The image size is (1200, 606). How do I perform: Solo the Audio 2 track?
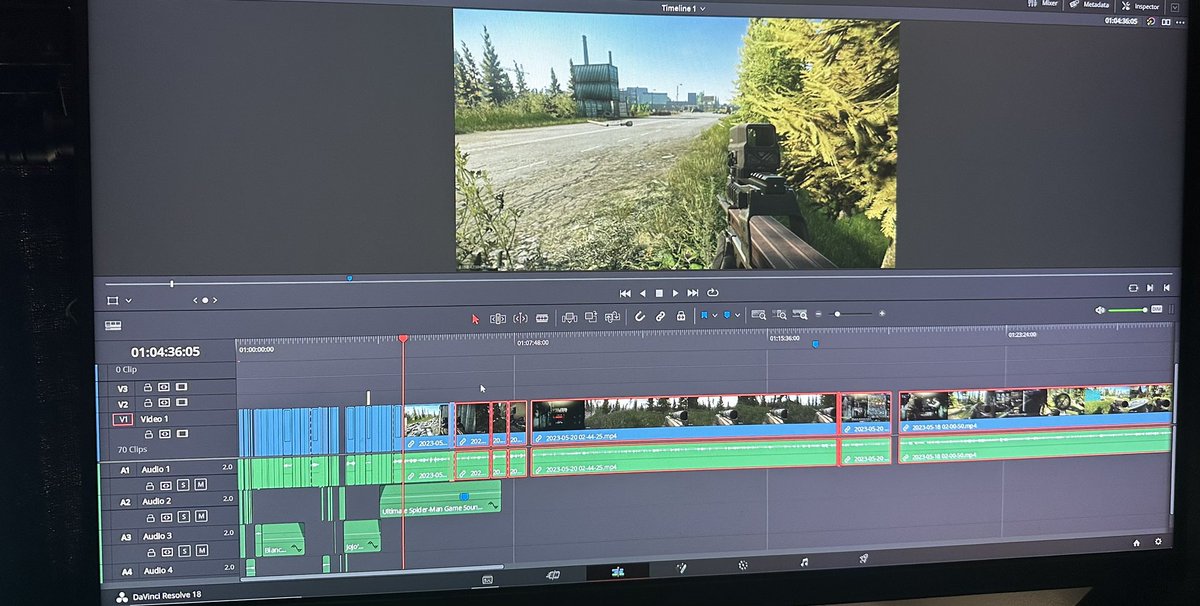tap(184, 518)
